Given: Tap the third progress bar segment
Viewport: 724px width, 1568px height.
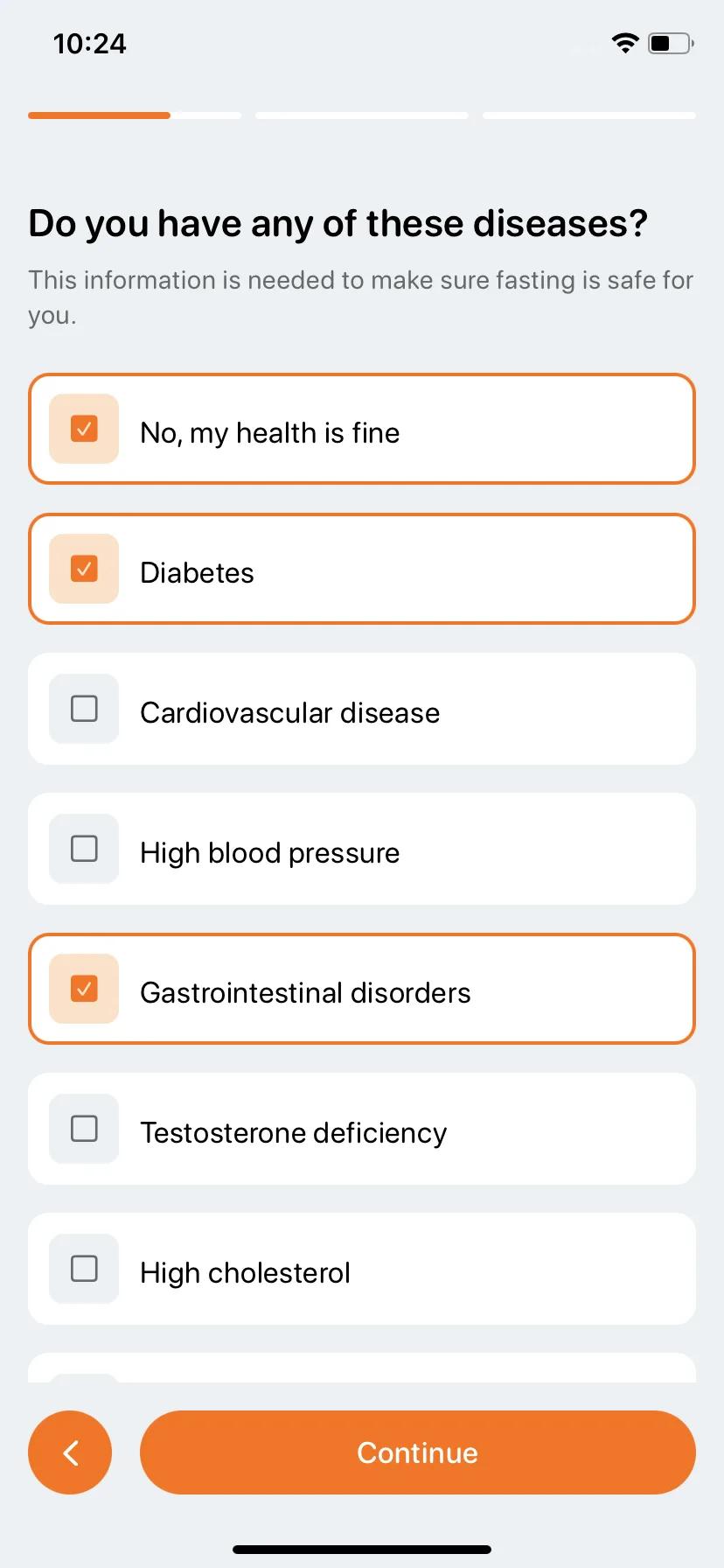Looking at the screenshot, I should pos(589,115).
